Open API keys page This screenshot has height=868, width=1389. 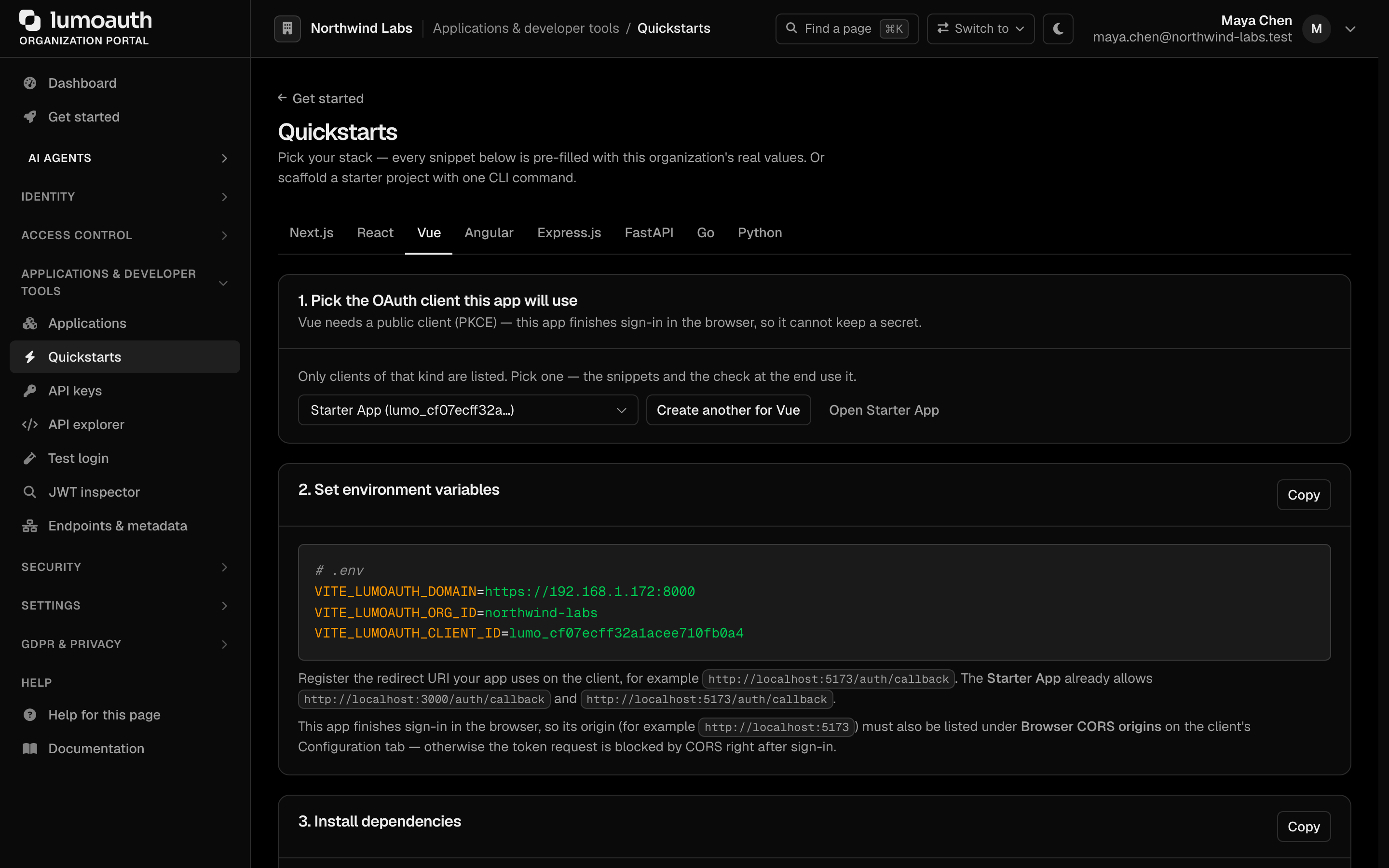coord(124,391)
